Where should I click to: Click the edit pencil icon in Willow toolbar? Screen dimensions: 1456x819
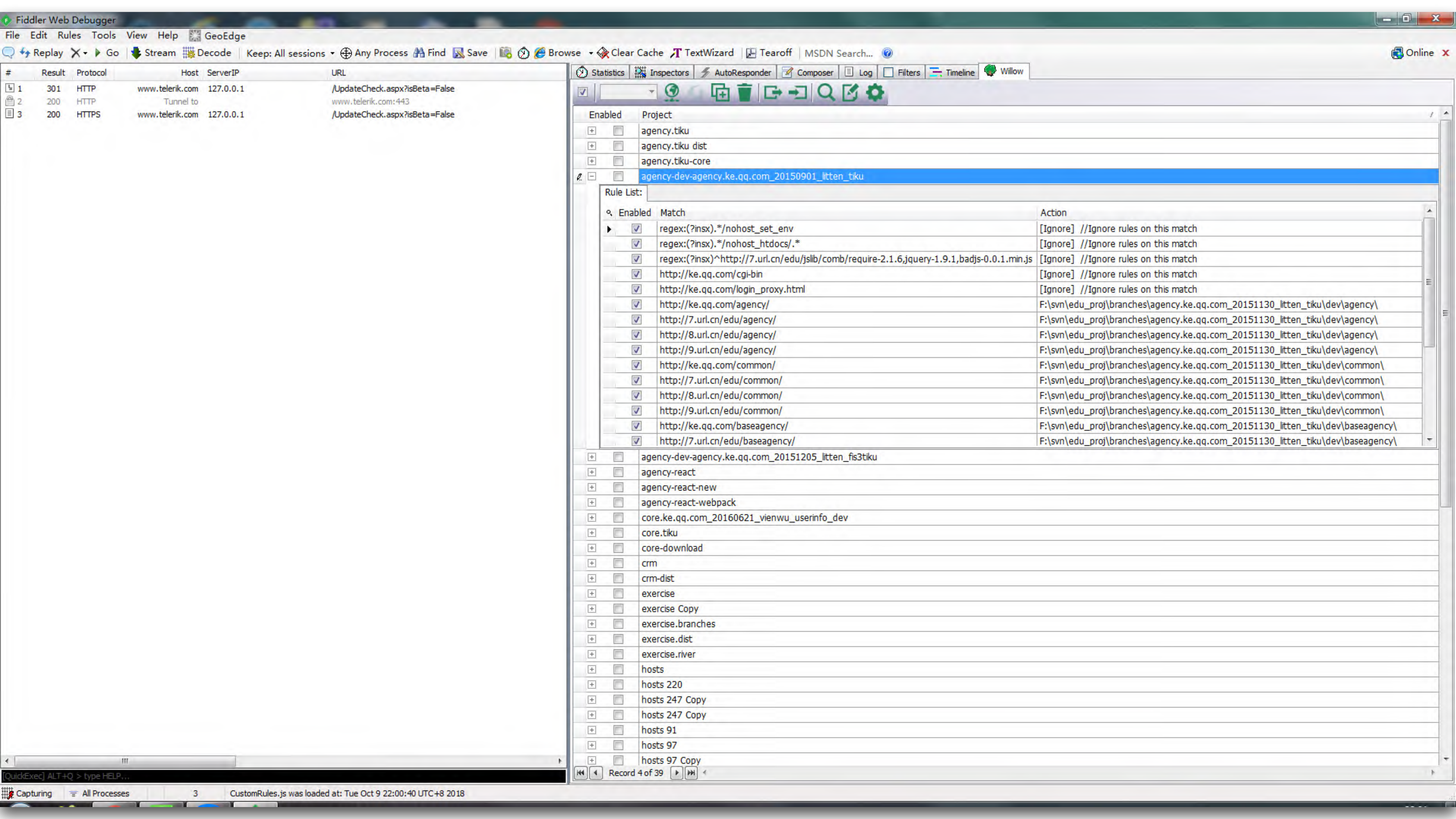(850, 93)
